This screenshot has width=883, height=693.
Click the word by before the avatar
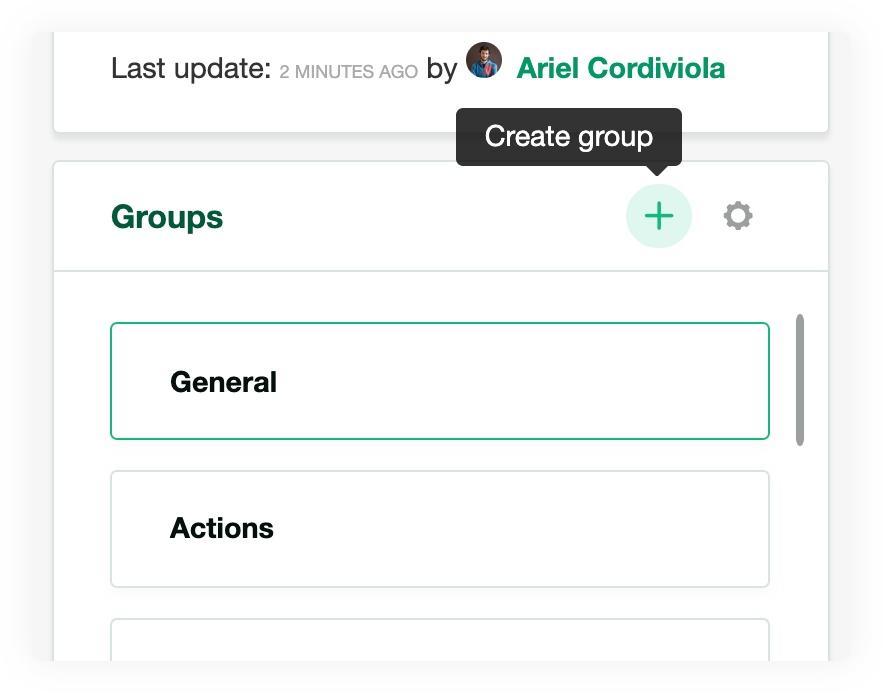click(x=442, y=70)
